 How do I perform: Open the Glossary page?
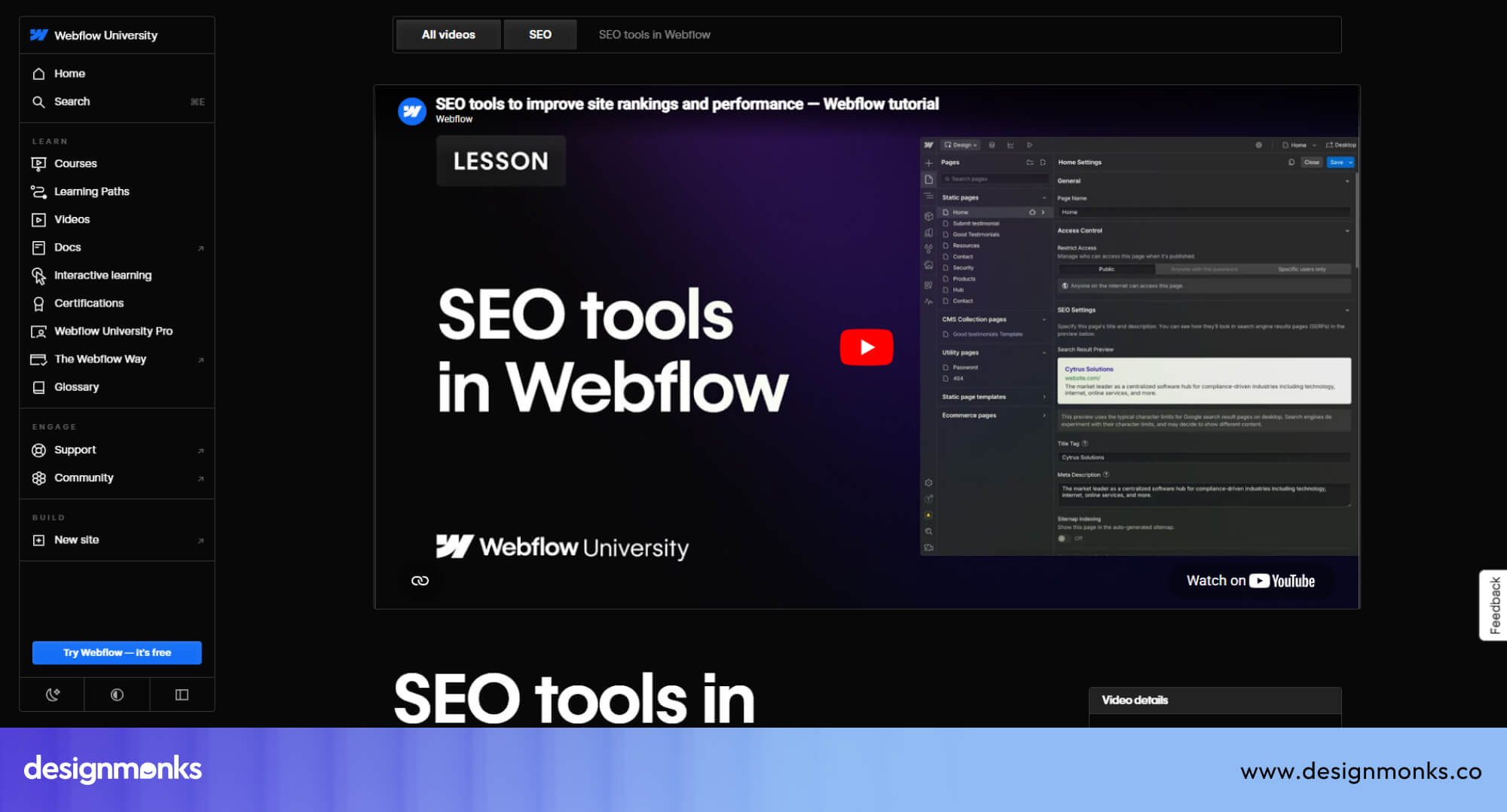pyautogui.click(x=117, y=386)
